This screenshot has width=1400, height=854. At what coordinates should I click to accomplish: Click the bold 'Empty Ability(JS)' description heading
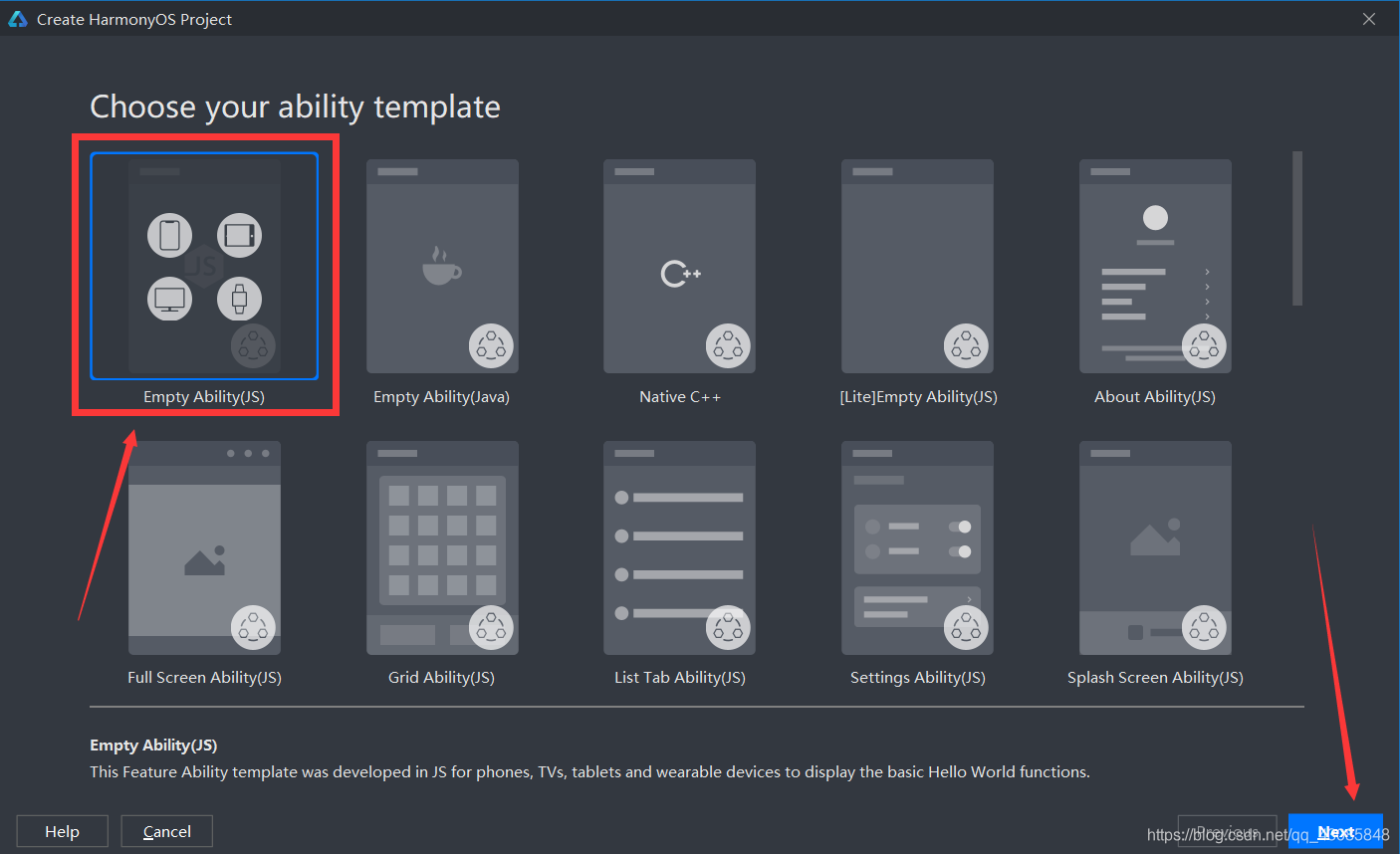(x=153, y=745)
